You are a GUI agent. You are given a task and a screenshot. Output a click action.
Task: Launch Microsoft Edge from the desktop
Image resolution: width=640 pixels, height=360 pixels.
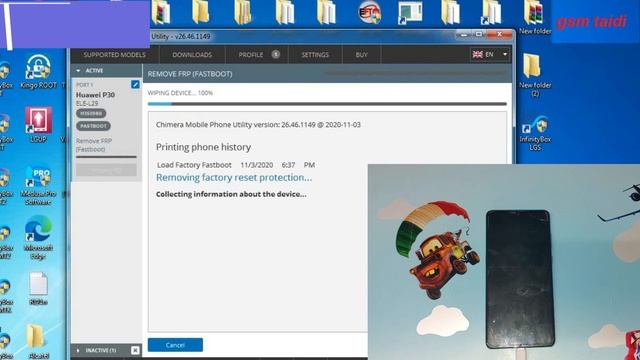pos(38,238)
